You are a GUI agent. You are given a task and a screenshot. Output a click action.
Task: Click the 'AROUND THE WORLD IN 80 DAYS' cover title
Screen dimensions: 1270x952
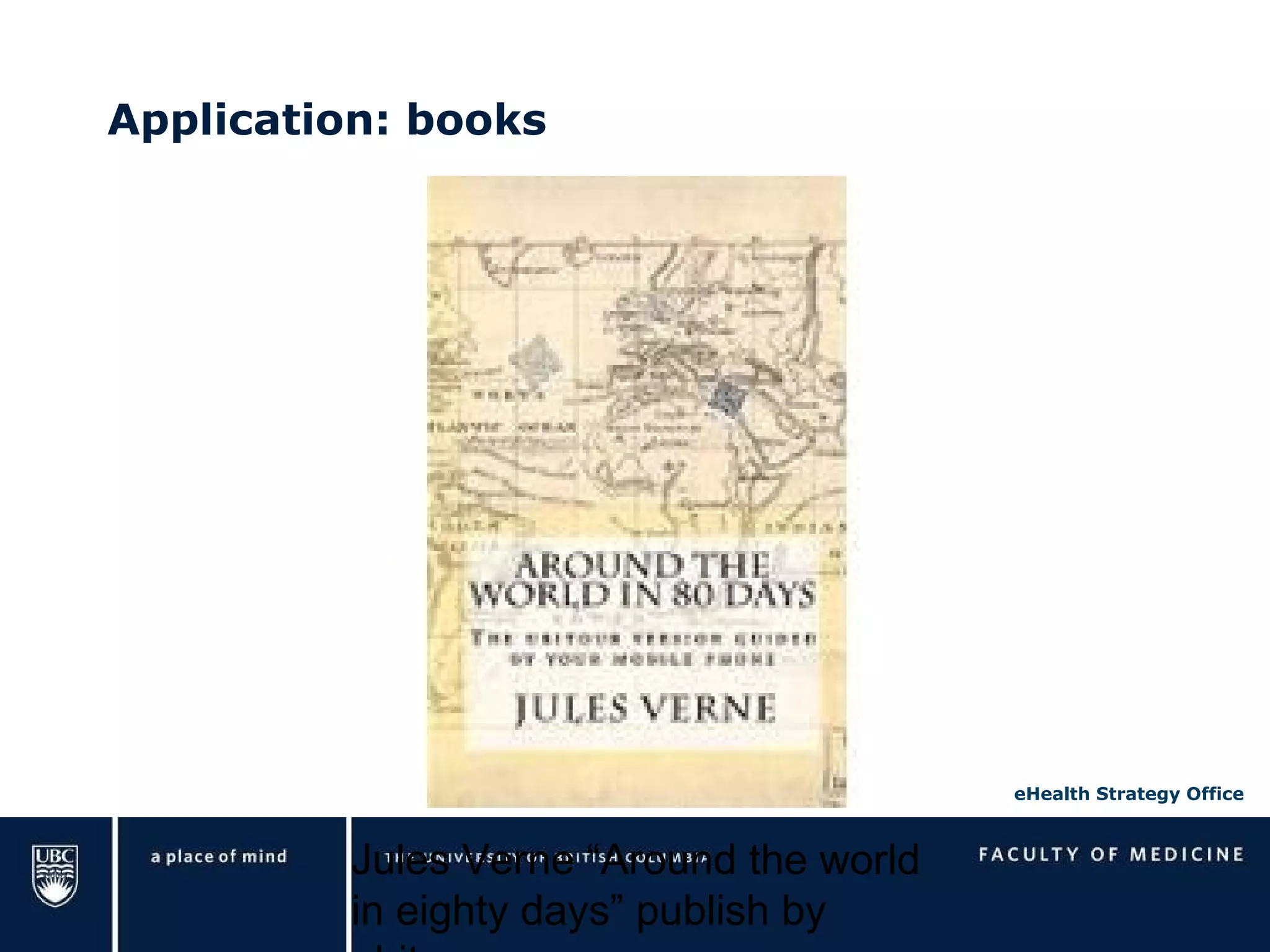(642, 581)
